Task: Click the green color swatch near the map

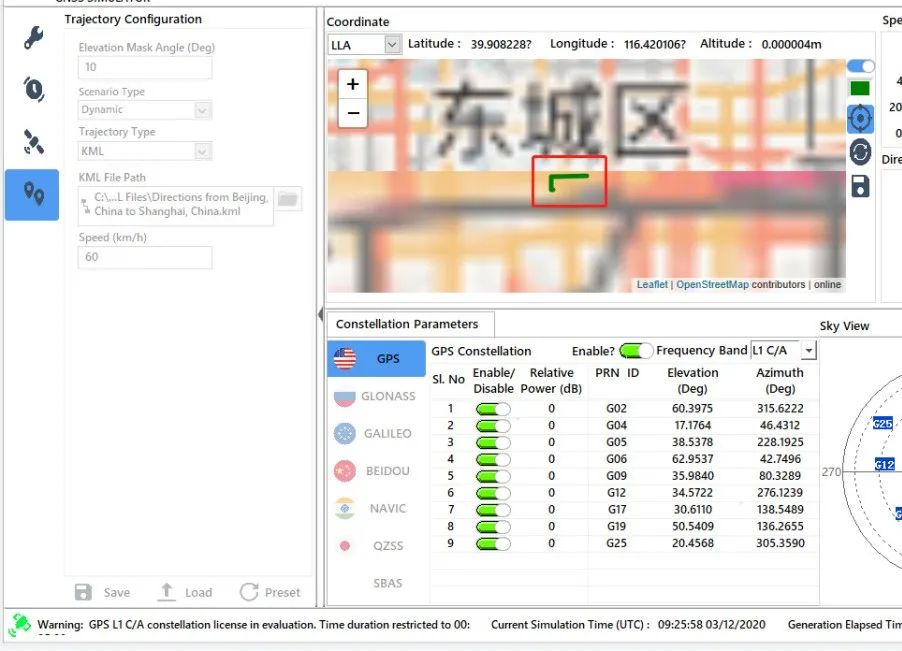Action: coord(859,88)
